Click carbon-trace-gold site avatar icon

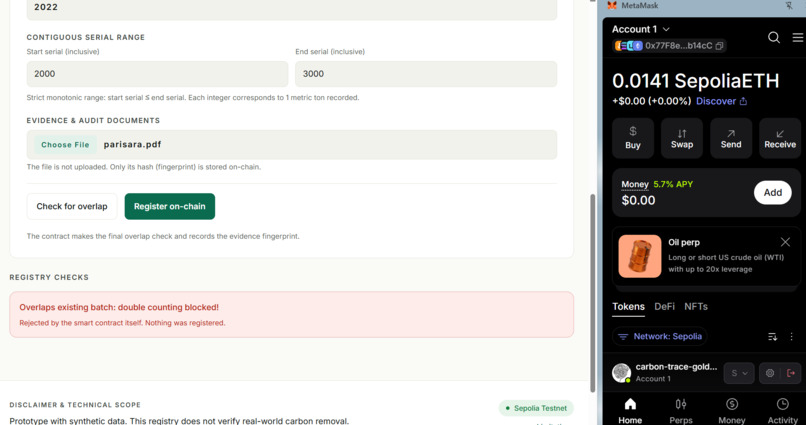[621, 373]
